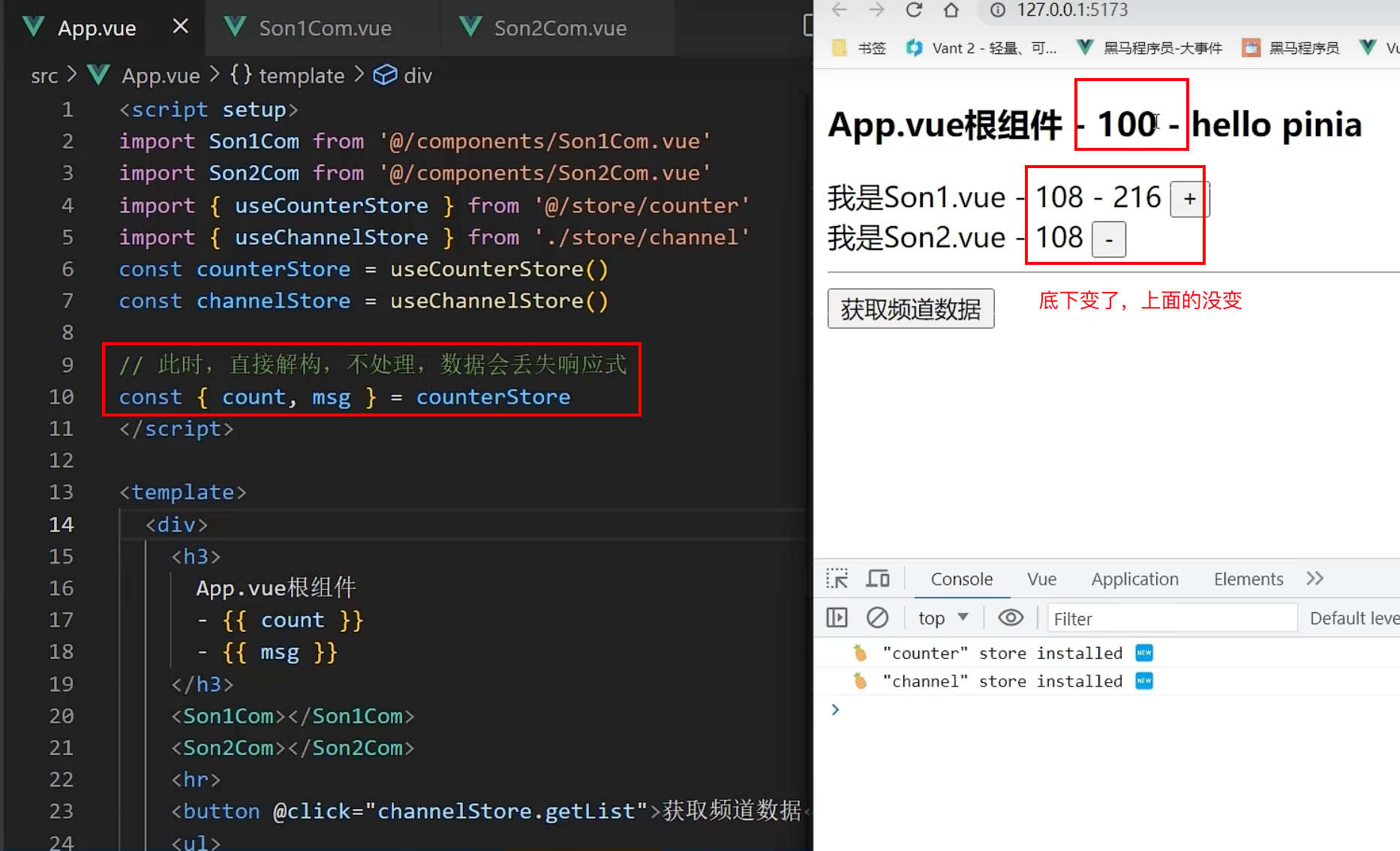
Task: Open the Vant 2 bookmark
Action: click(981, 48)
